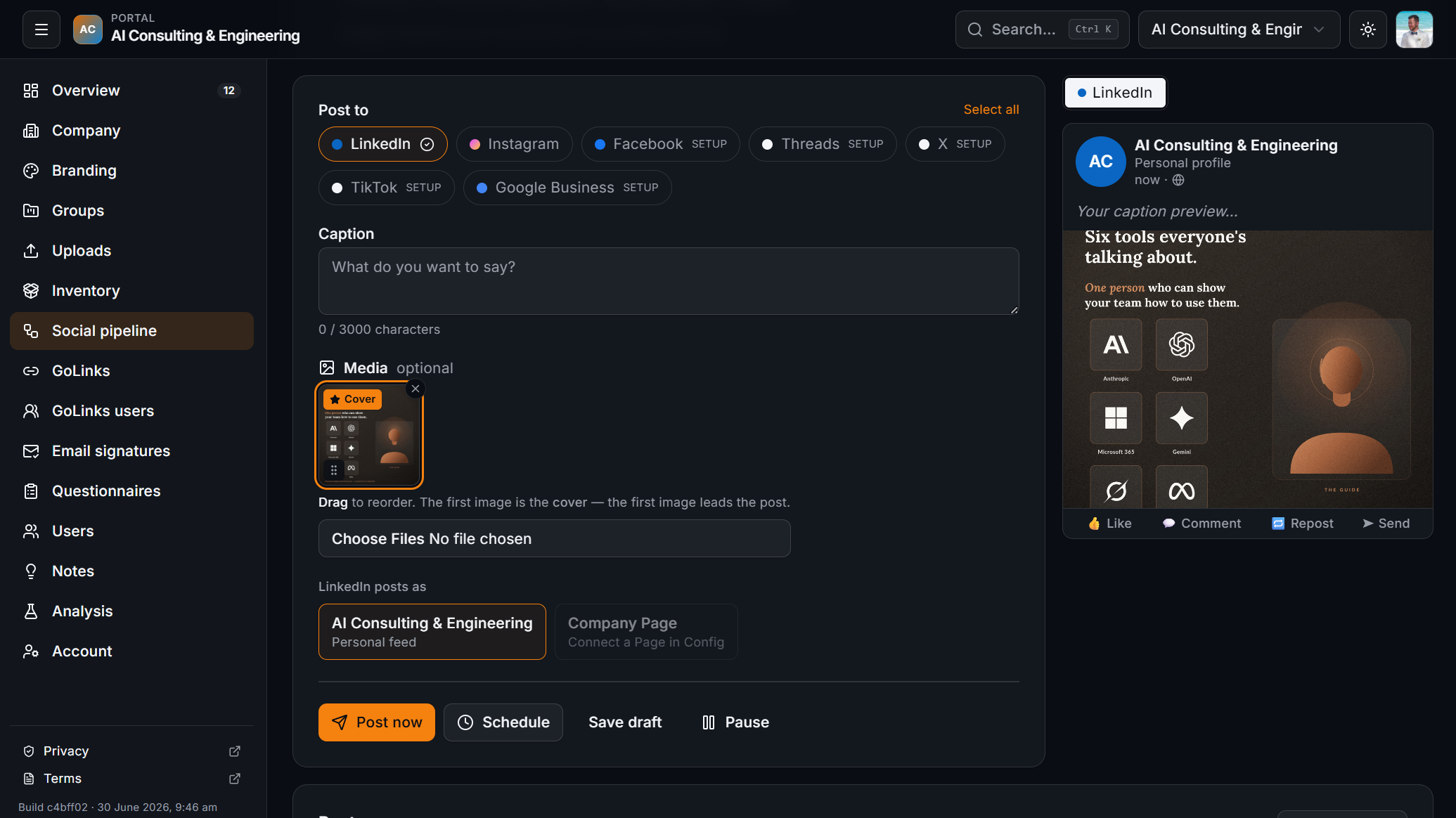
Task: Select the Cover image thumbnail
Action: click(x=369, y=436)
